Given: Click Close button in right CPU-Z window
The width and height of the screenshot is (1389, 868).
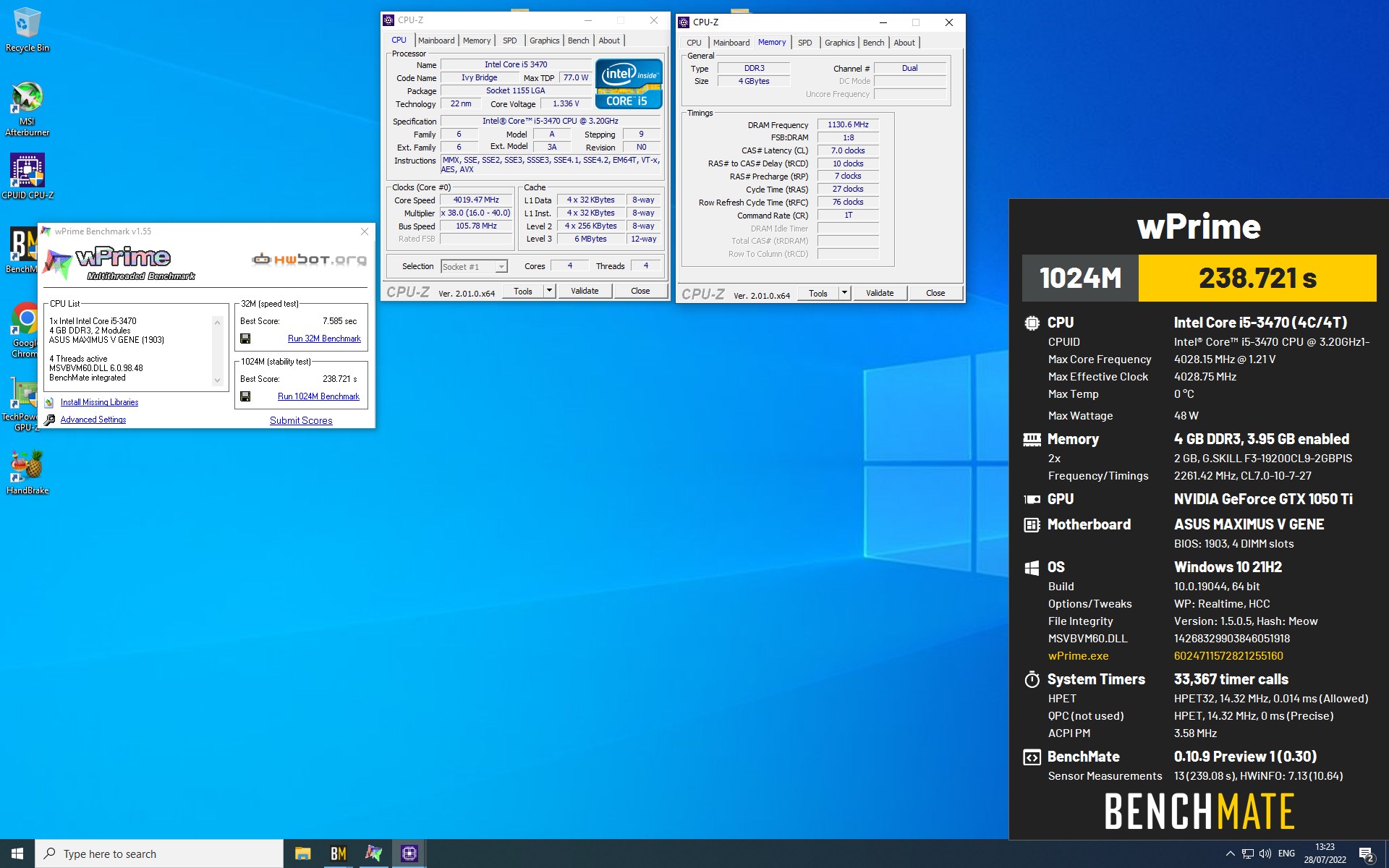Looking at the screenshot, I should point(935,293).
